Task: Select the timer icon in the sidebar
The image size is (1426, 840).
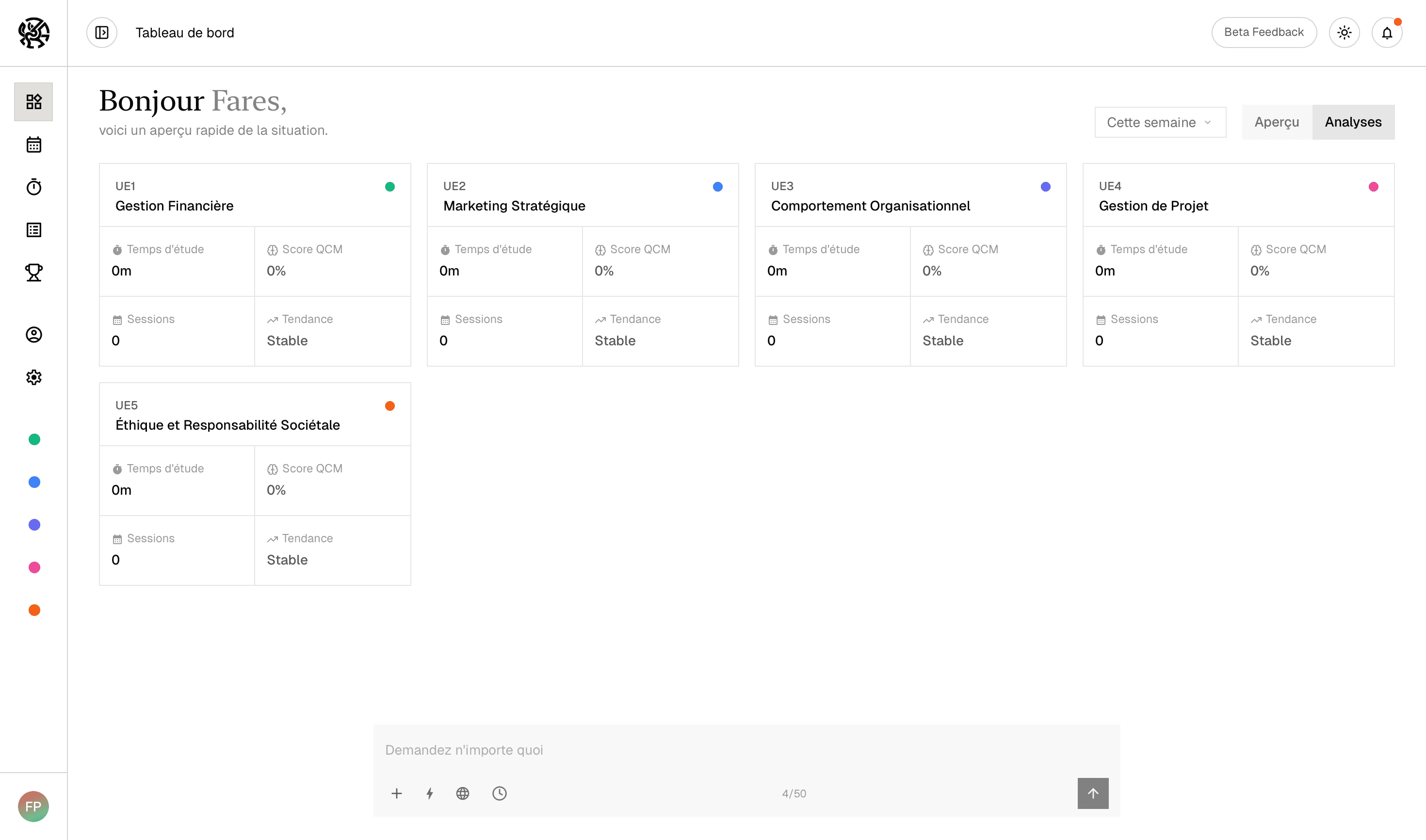Action: point(33,187)
